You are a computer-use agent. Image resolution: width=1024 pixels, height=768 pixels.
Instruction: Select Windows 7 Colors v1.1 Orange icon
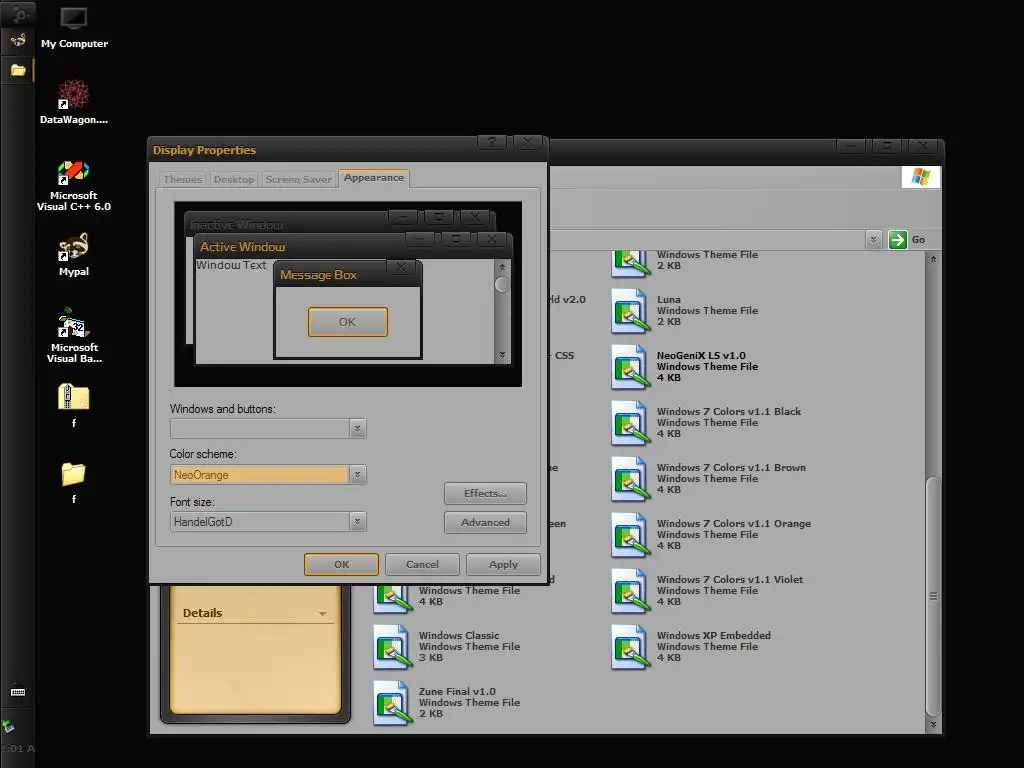click(x=630, y=535)
